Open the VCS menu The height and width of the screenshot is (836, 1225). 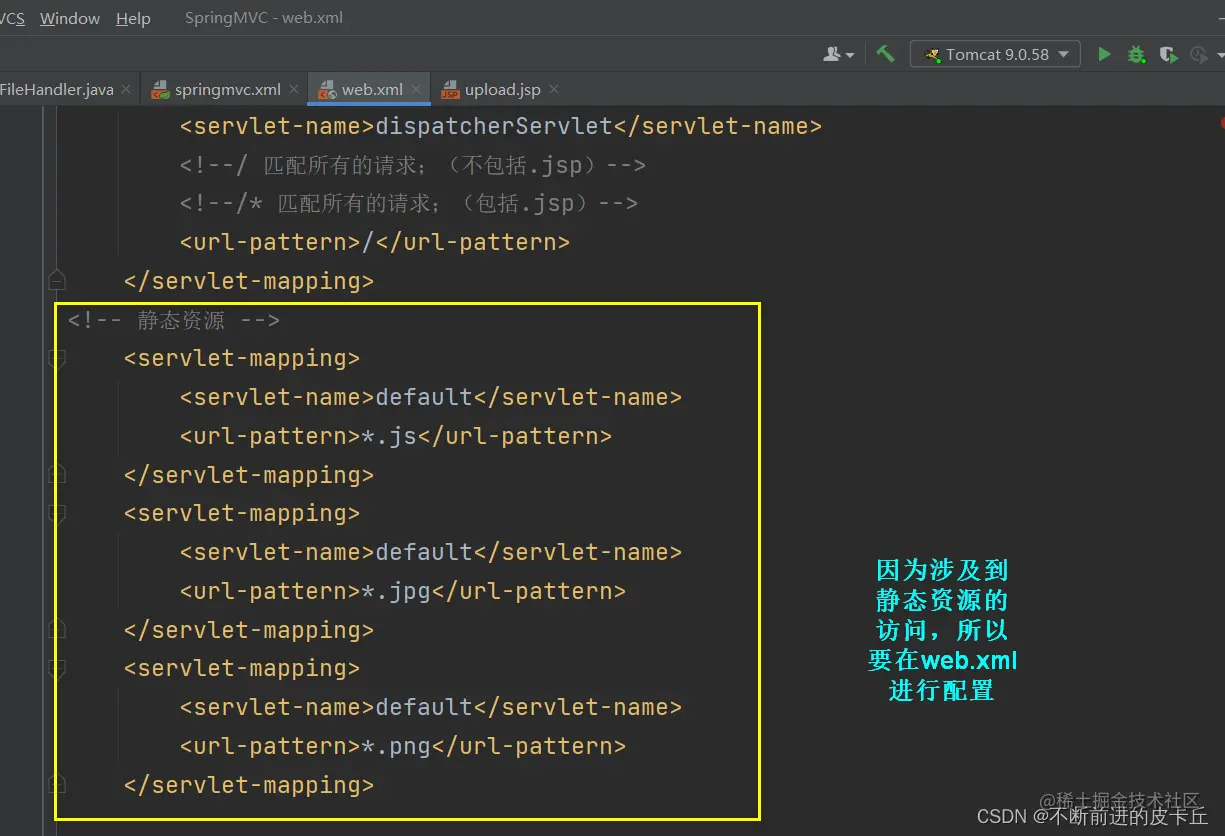point(12,18)
